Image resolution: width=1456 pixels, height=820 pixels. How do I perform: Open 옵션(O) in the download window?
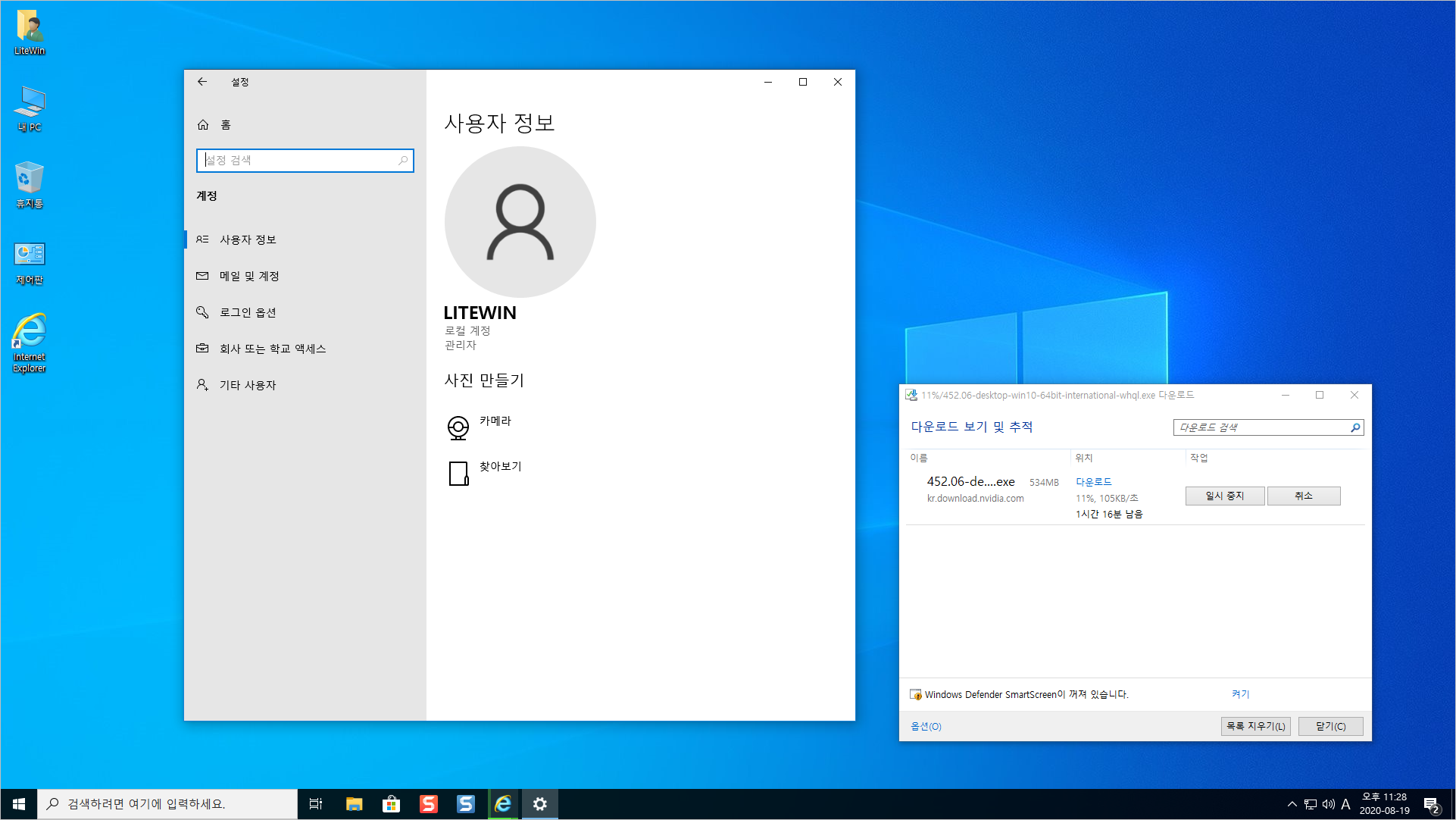(x=926, y=727)
